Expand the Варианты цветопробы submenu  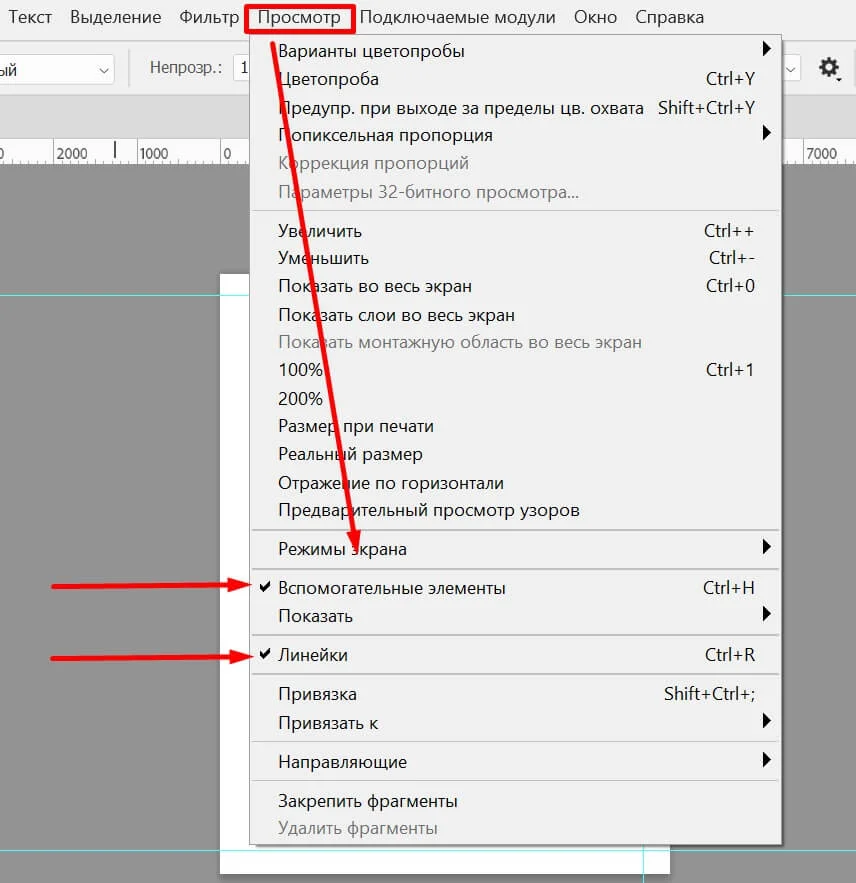371,51
